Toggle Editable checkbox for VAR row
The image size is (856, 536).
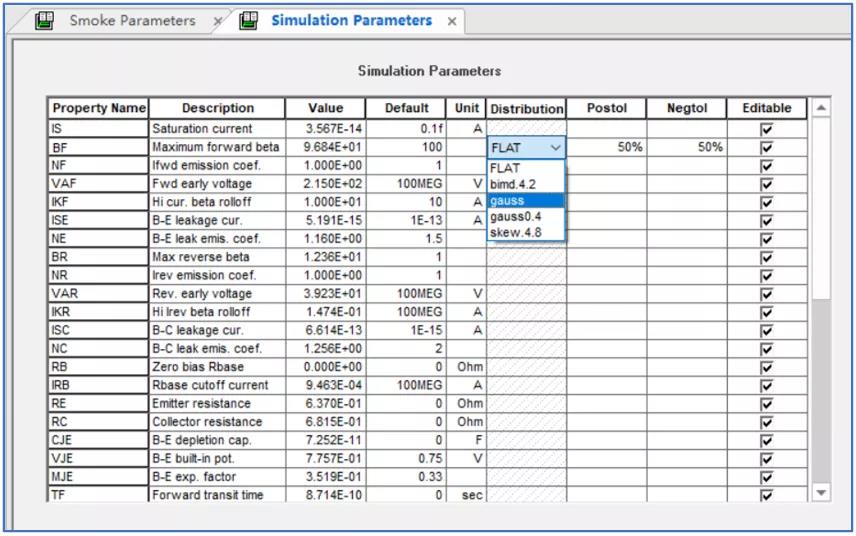pos(766,294)
